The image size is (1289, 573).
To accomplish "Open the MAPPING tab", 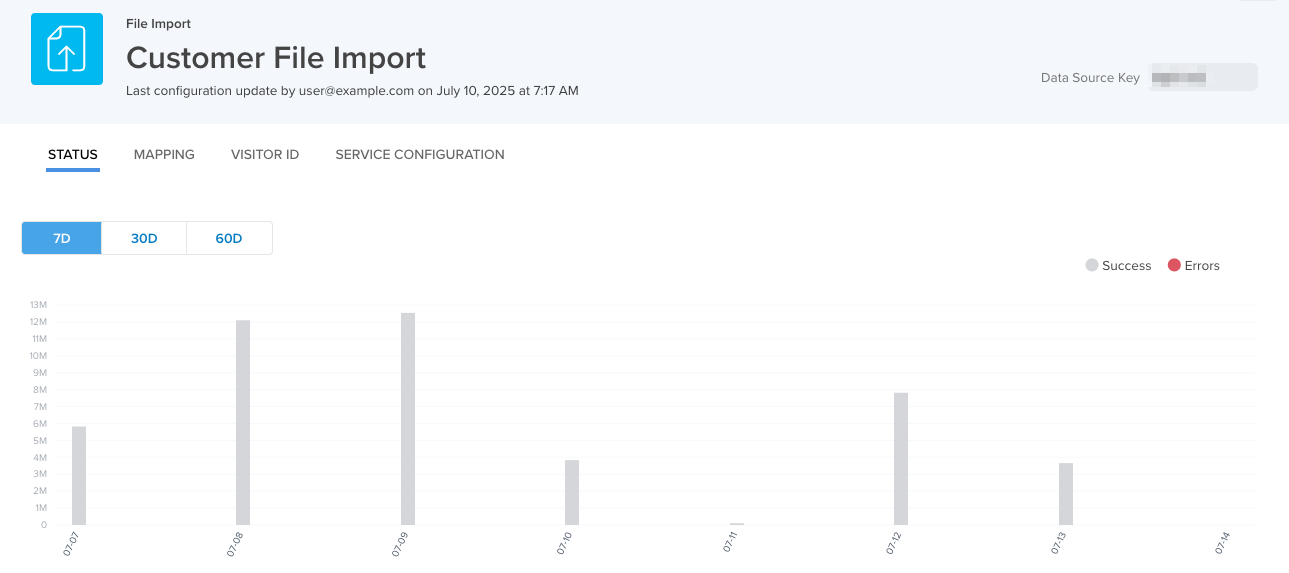I will click(x=164, y=155).
